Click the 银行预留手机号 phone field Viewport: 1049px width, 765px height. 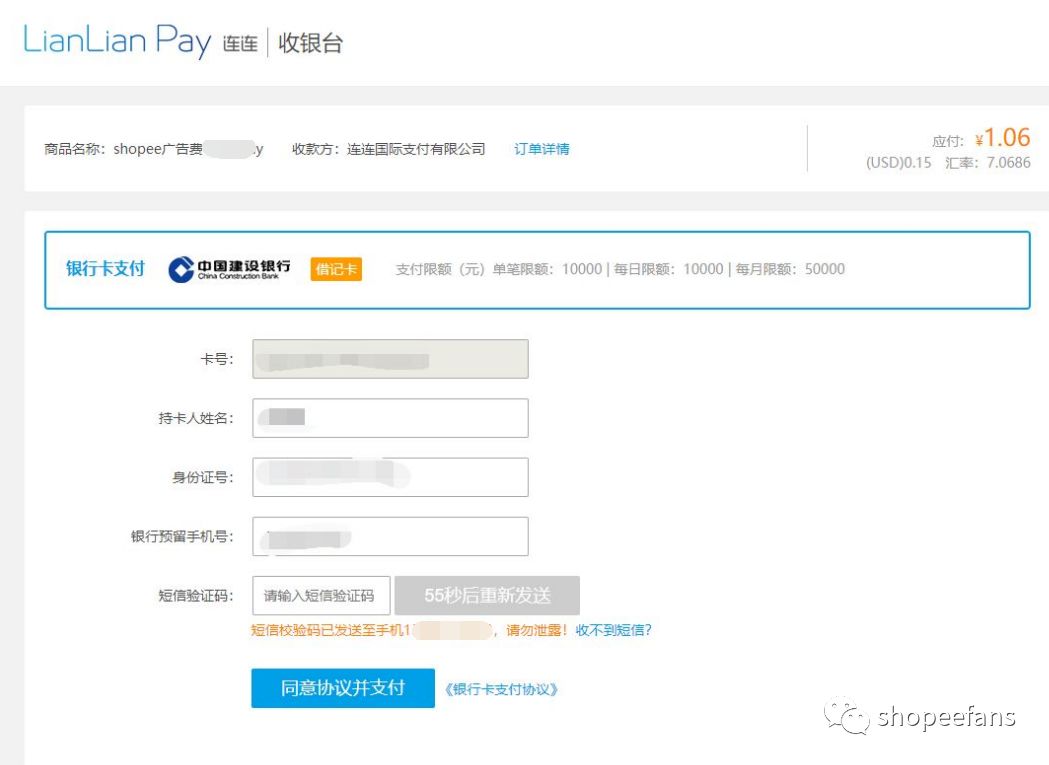388,536
